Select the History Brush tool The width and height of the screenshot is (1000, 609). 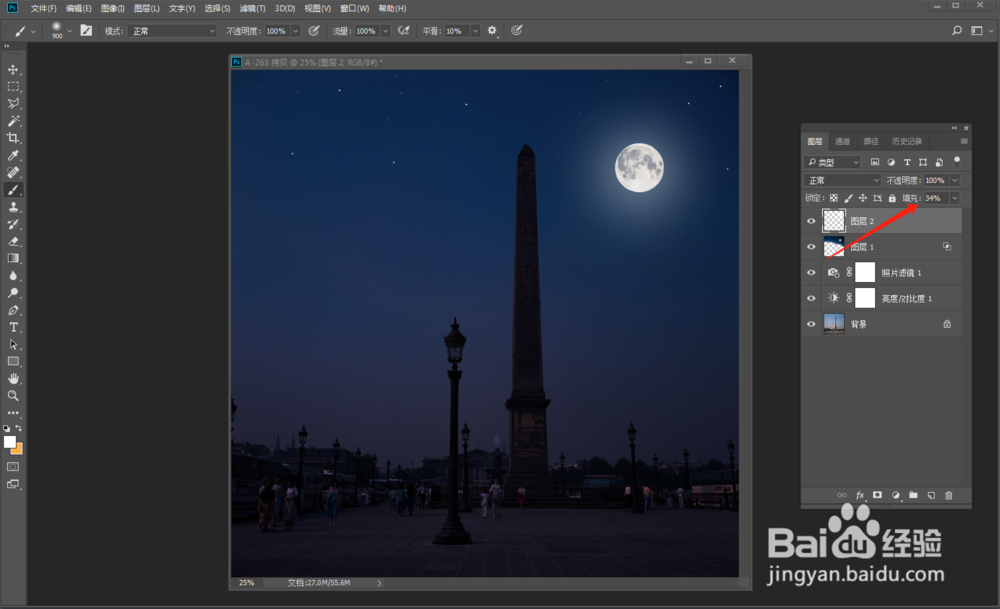13,224
